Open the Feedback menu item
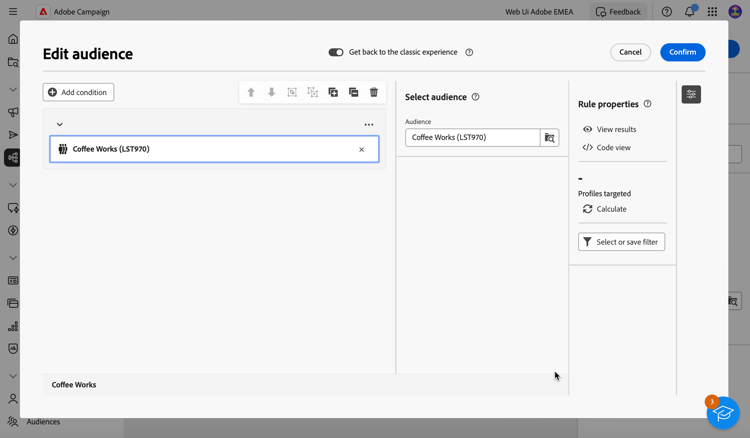Viewport: 750px width, 438px height. (618, 12)
